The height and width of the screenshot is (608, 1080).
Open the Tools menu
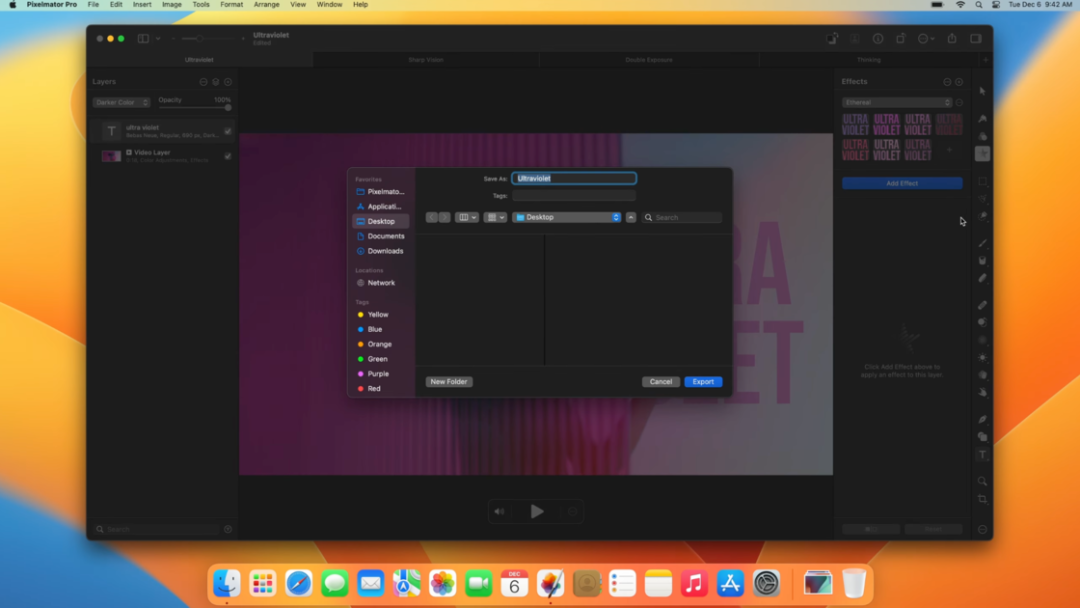coord(201,5)
